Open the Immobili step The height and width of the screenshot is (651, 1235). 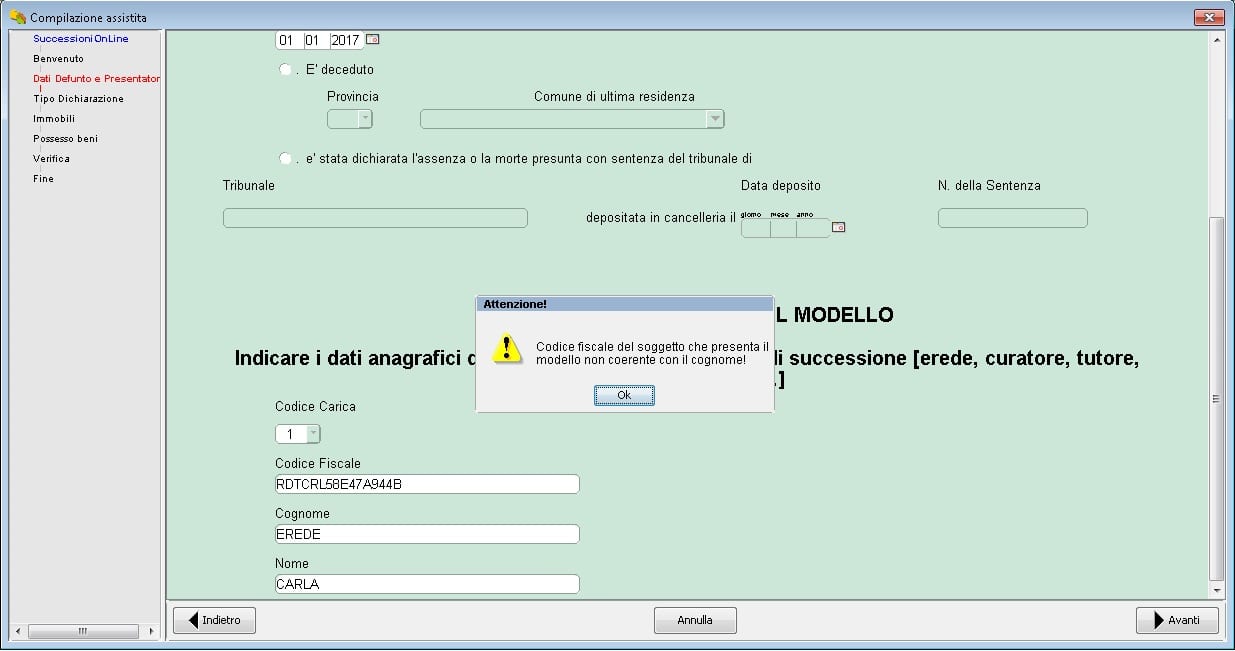[x=54, y=118]
